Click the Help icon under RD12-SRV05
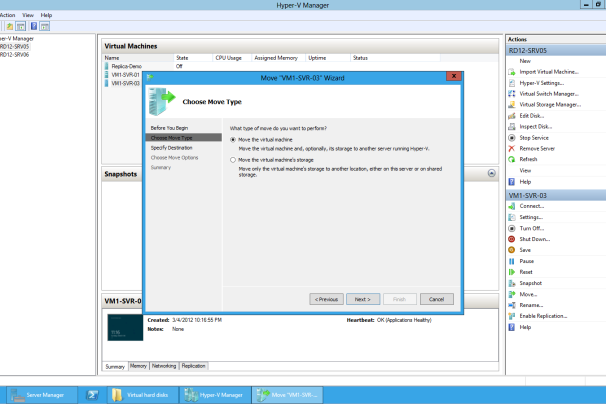The width and height of the screenshot is (606, 404). [x=512, y=182]
